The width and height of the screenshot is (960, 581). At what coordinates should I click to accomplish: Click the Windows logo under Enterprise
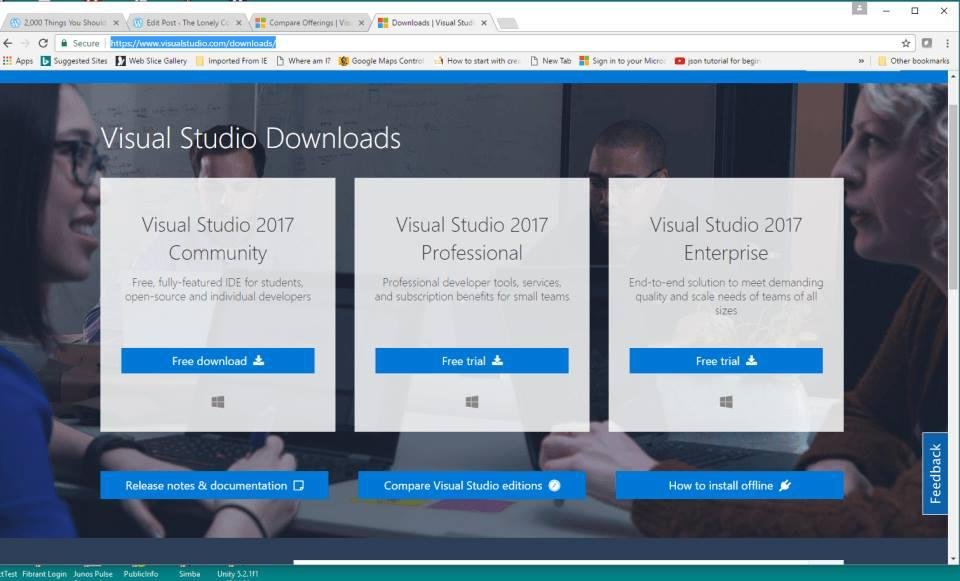pos(726,402)
